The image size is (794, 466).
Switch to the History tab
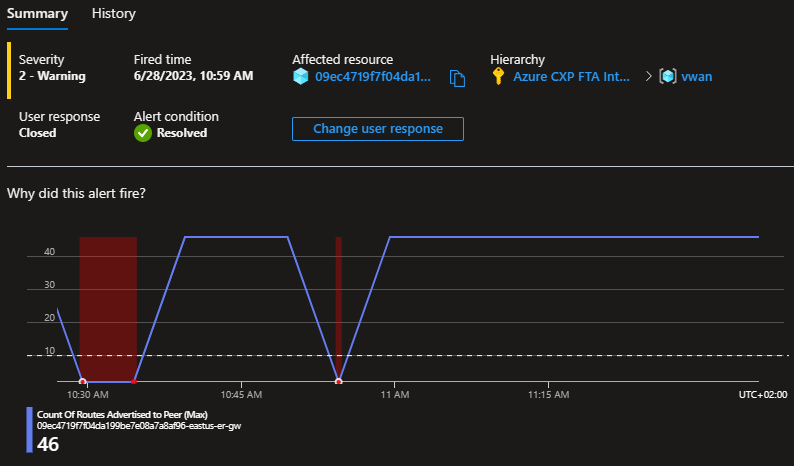[x=113, y=14]
